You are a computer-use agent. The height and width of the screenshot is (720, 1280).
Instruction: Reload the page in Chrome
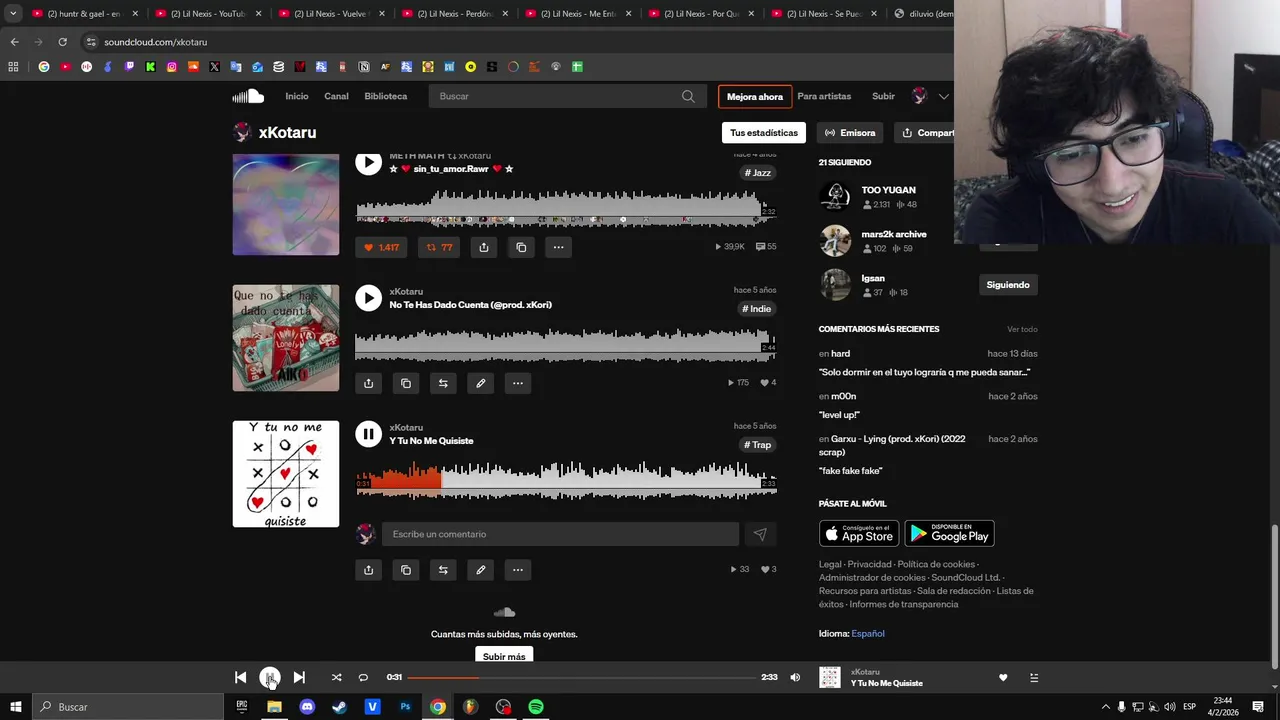click(62, 42)
